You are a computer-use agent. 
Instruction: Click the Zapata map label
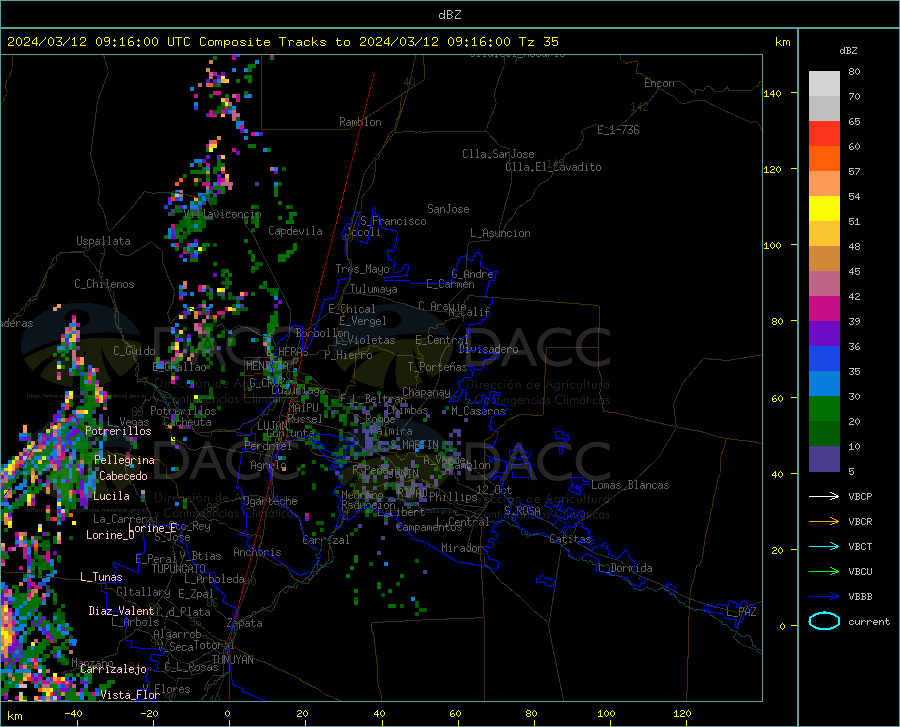pyautogui.click(x=245, y=623)
